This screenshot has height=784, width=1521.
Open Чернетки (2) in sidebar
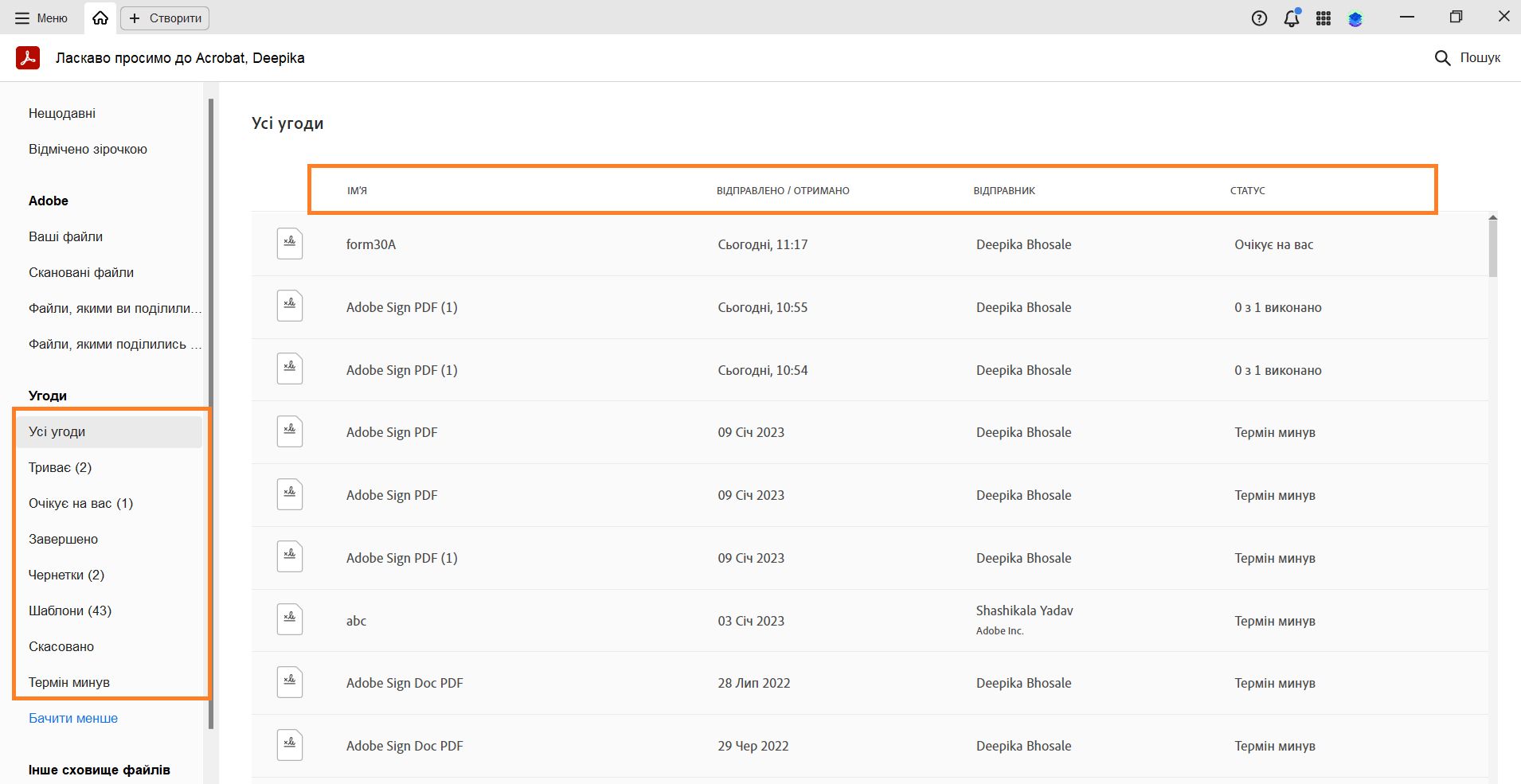coord(66,575)
